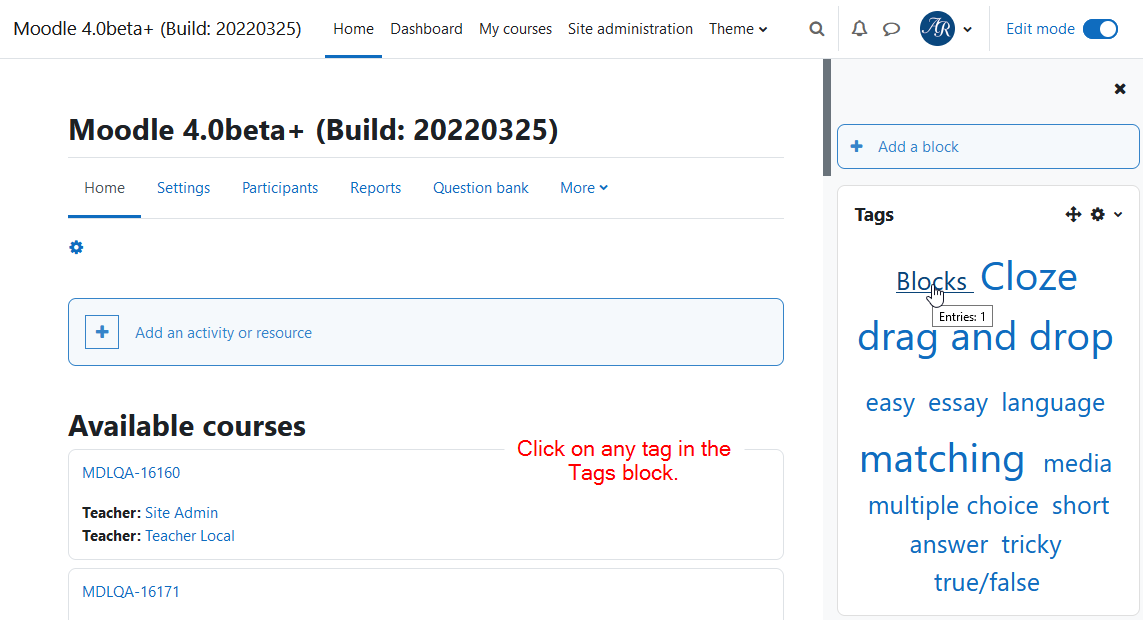Click the plus icon in Add a block
Screen dimensions: 1143x620
(857, 146)
